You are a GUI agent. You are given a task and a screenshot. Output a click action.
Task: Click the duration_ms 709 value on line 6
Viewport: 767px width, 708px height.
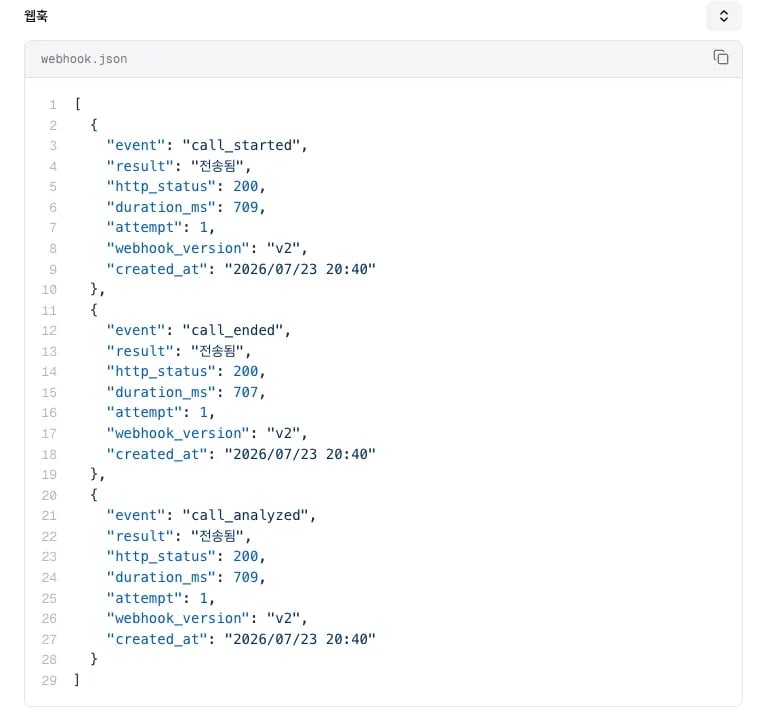(x=246, y=207)
